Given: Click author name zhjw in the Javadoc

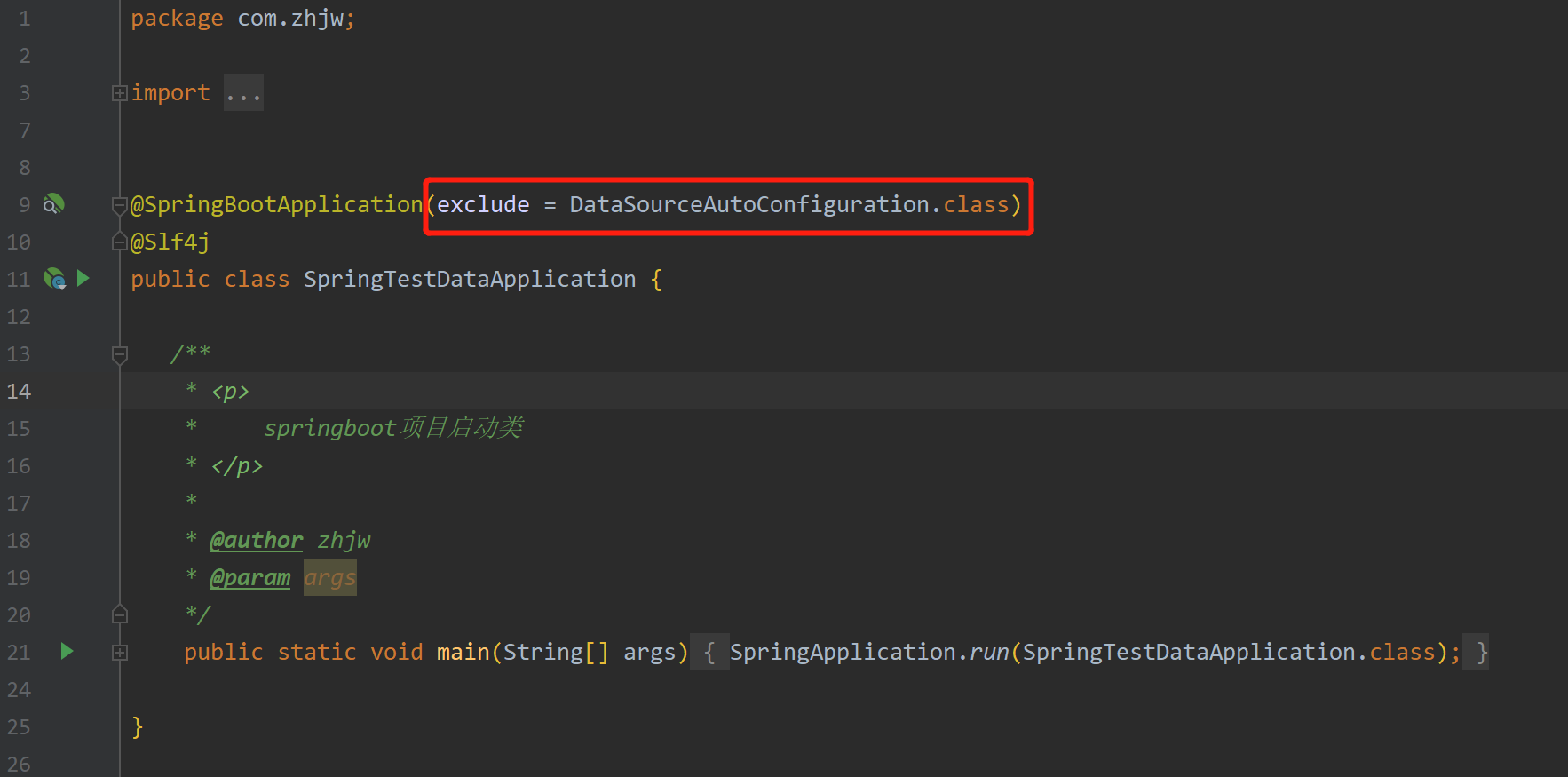Looking at the screenshot, I should pyautogui.click(x=344, y=540).
